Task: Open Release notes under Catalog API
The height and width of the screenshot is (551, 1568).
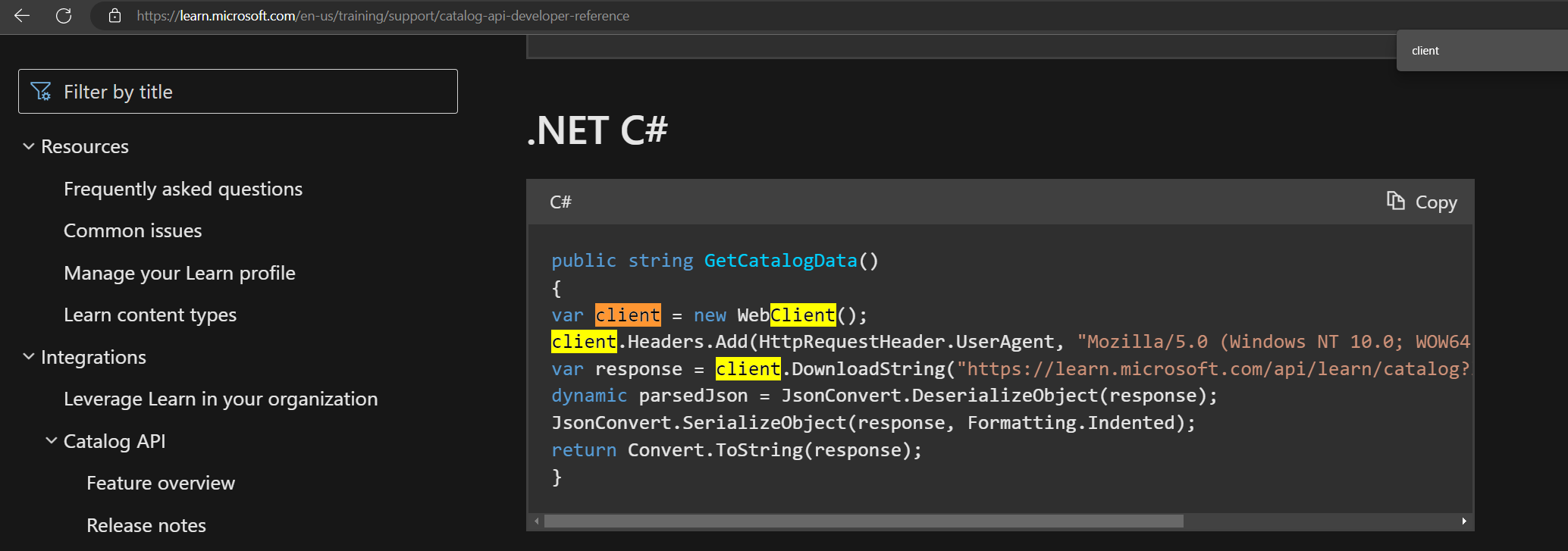Action: pos(146,525)
